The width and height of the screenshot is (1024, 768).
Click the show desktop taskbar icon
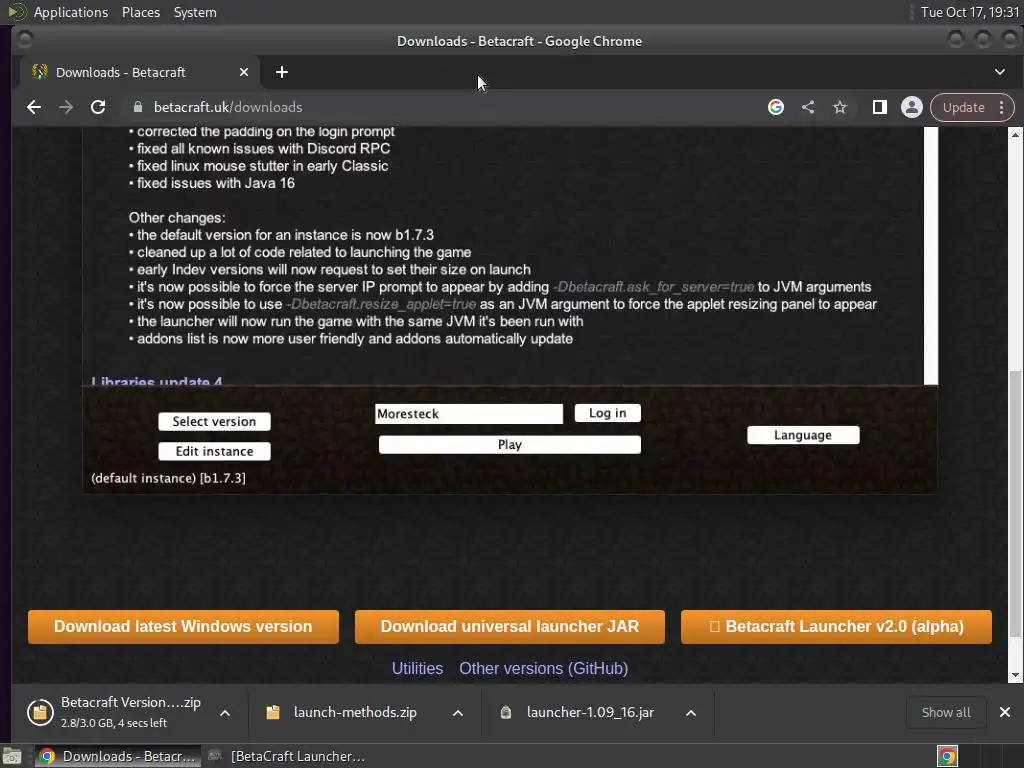click(x=12, y=756)
